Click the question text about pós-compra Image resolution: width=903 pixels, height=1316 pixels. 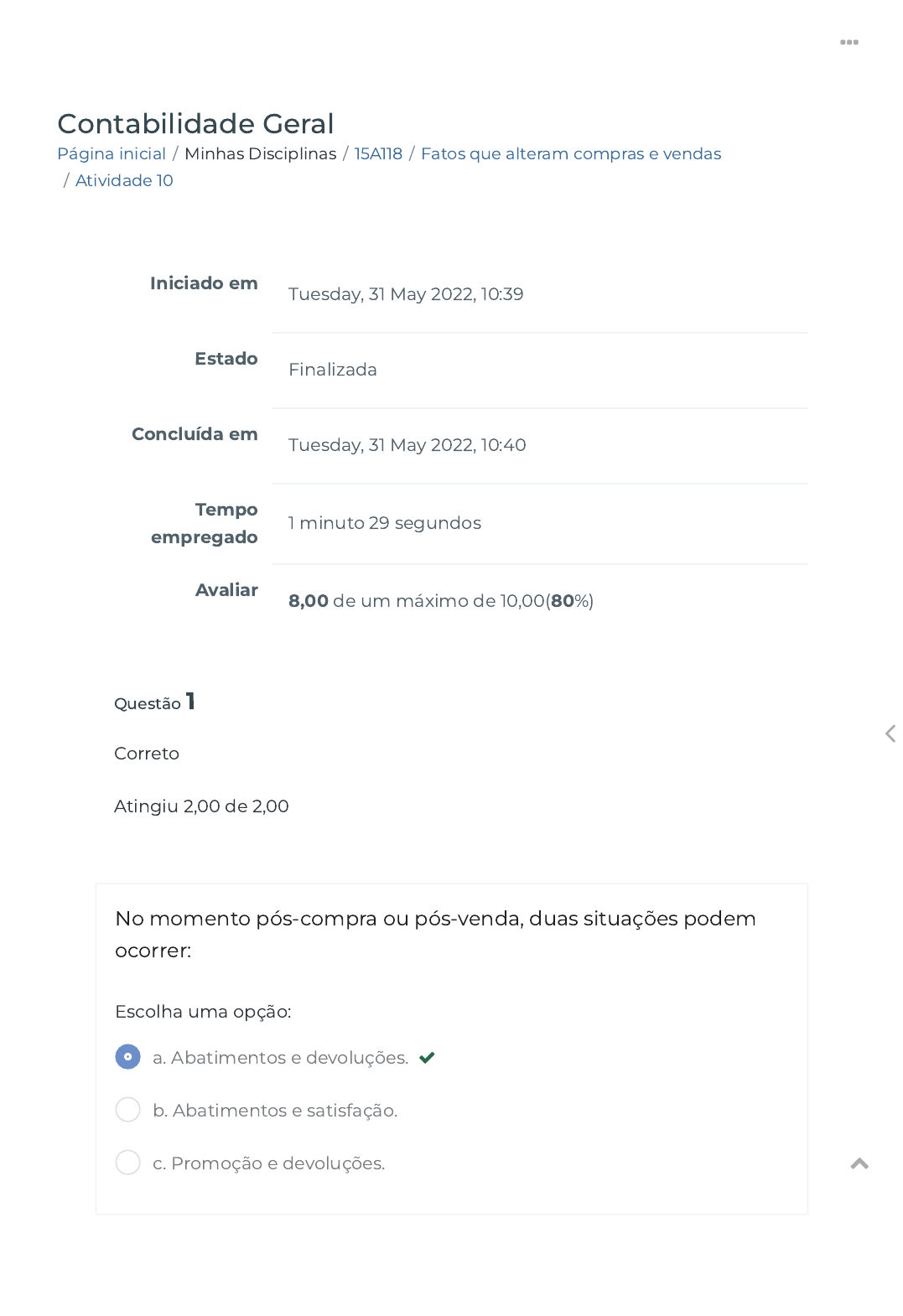coord(434,934)
